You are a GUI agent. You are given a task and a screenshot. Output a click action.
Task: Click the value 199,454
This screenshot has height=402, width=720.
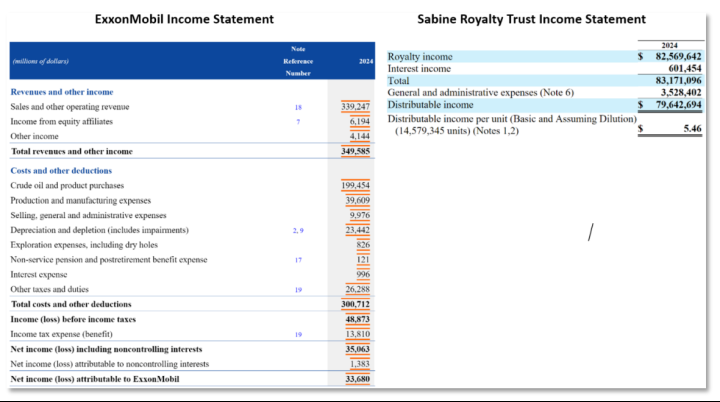tap(355, 186)
